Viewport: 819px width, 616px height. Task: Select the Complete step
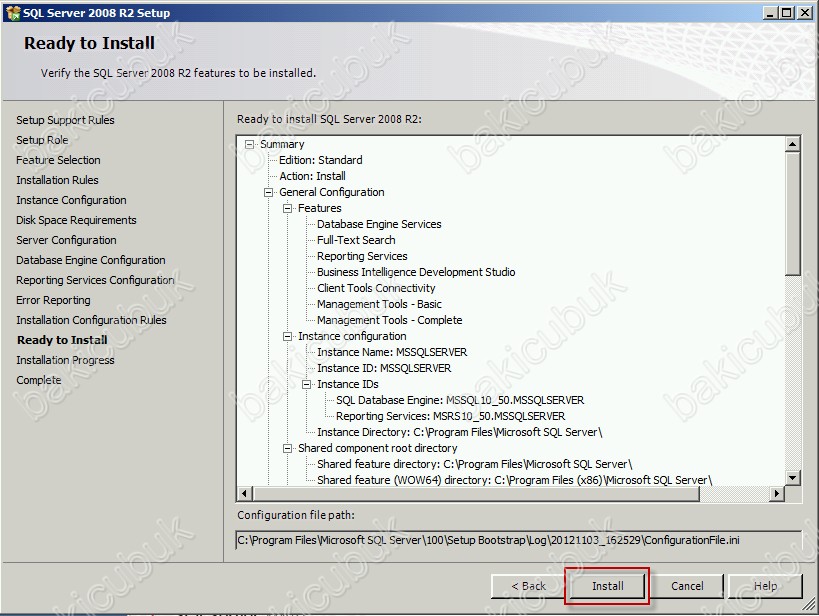[39, 380]
